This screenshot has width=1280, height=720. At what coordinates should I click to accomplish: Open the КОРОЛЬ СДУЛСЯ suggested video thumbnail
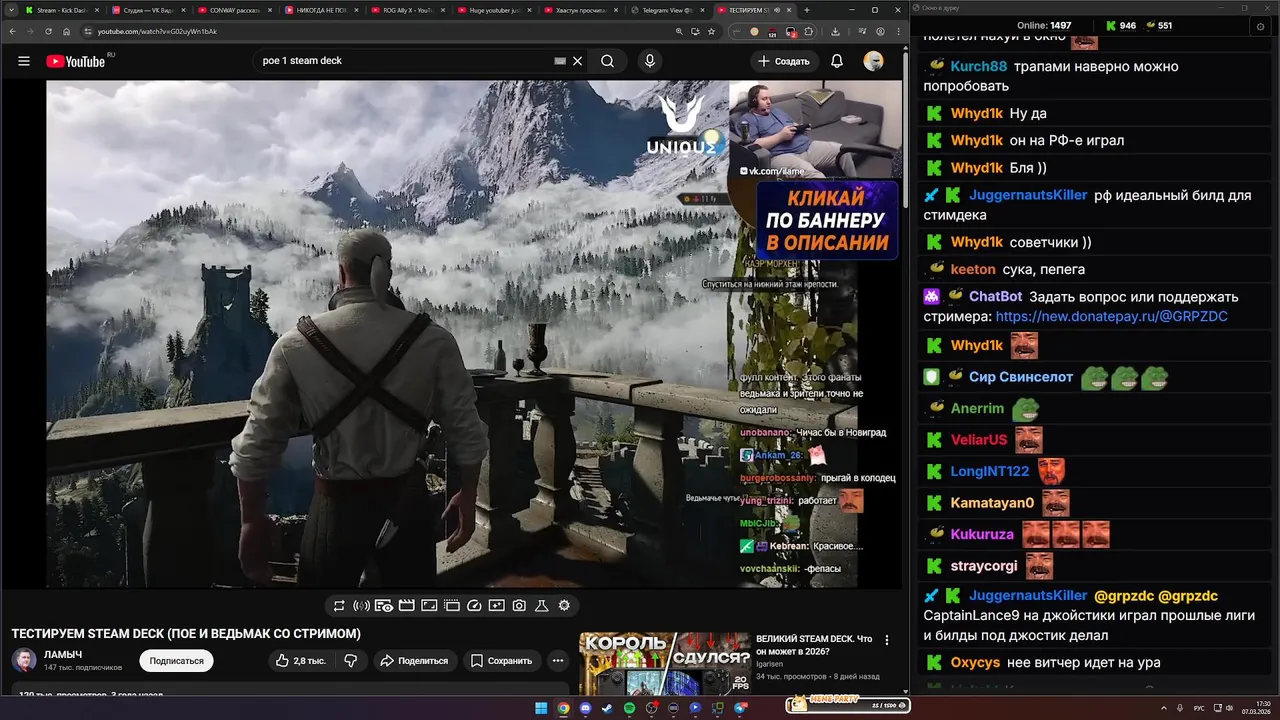coord(665,663)
